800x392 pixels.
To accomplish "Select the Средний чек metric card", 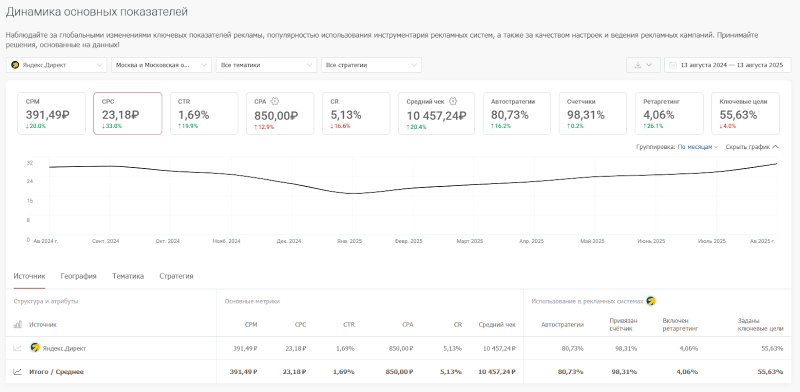I will tap(436, 113).
